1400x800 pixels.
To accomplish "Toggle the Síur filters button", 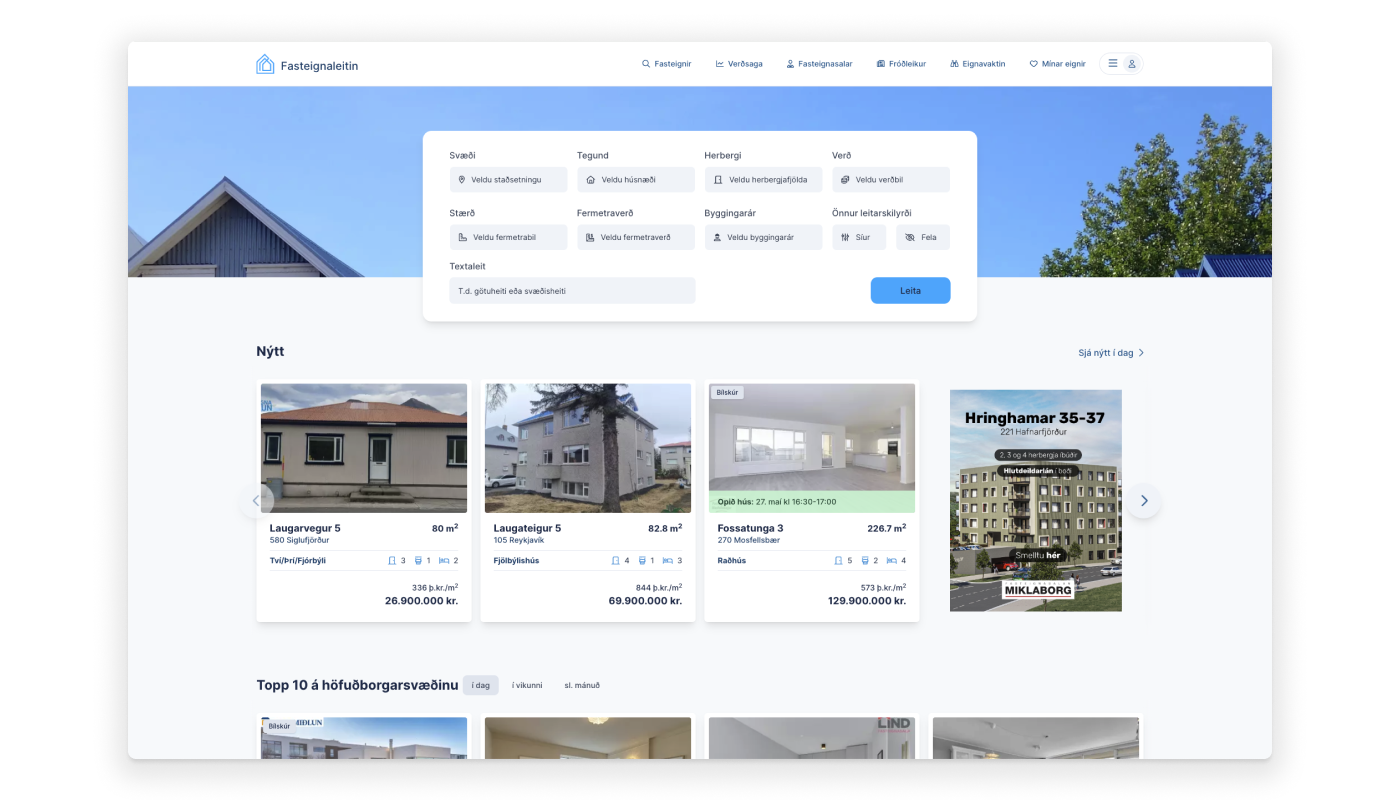I will tap(859, 237).
